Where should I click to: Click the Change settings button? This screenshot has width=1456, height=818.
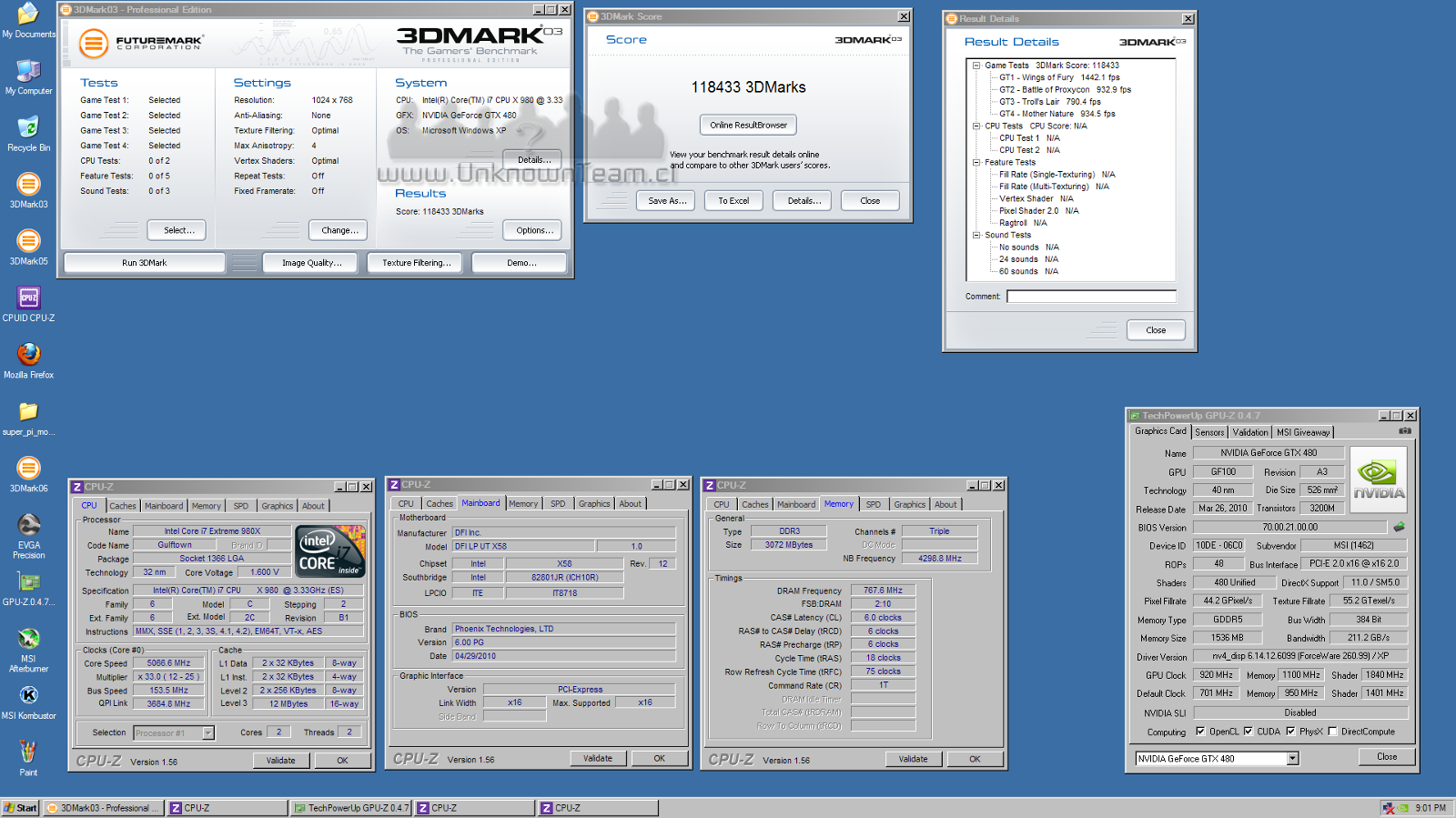tap(339, 230)
